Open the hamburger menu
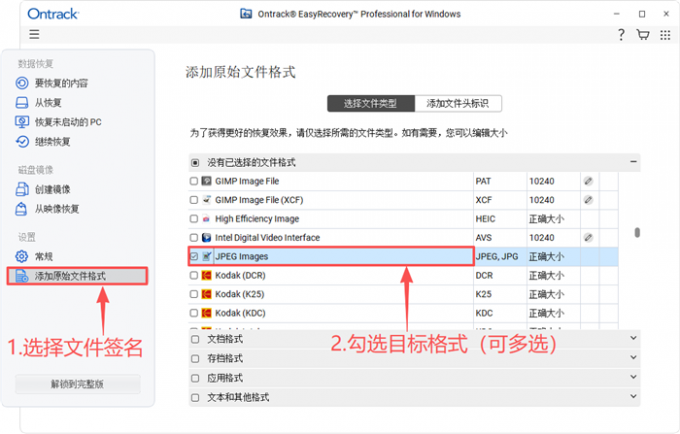 (34, 34)
